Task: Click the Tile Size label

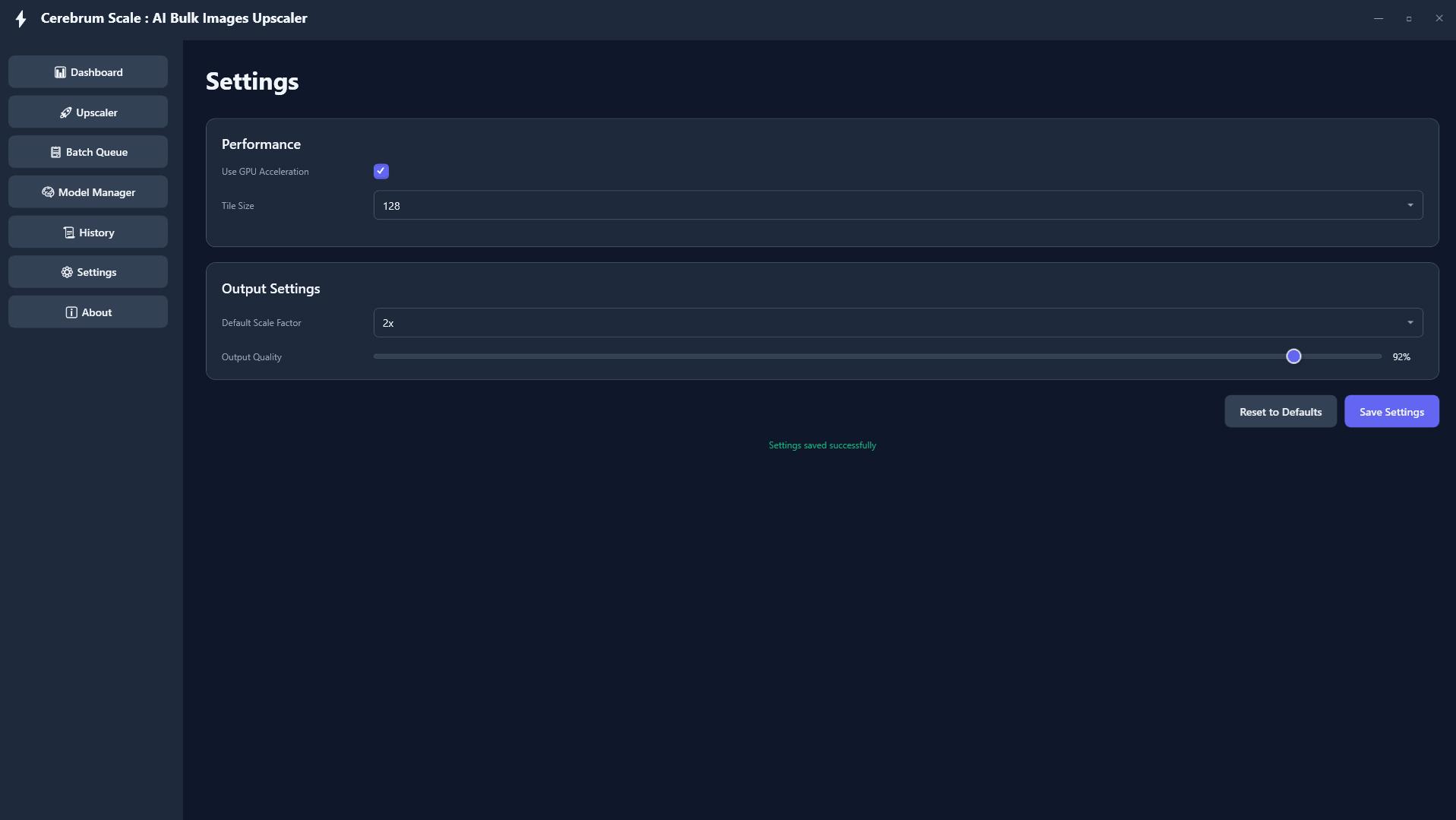Action: pyautogui.click(x=238, y=206)
